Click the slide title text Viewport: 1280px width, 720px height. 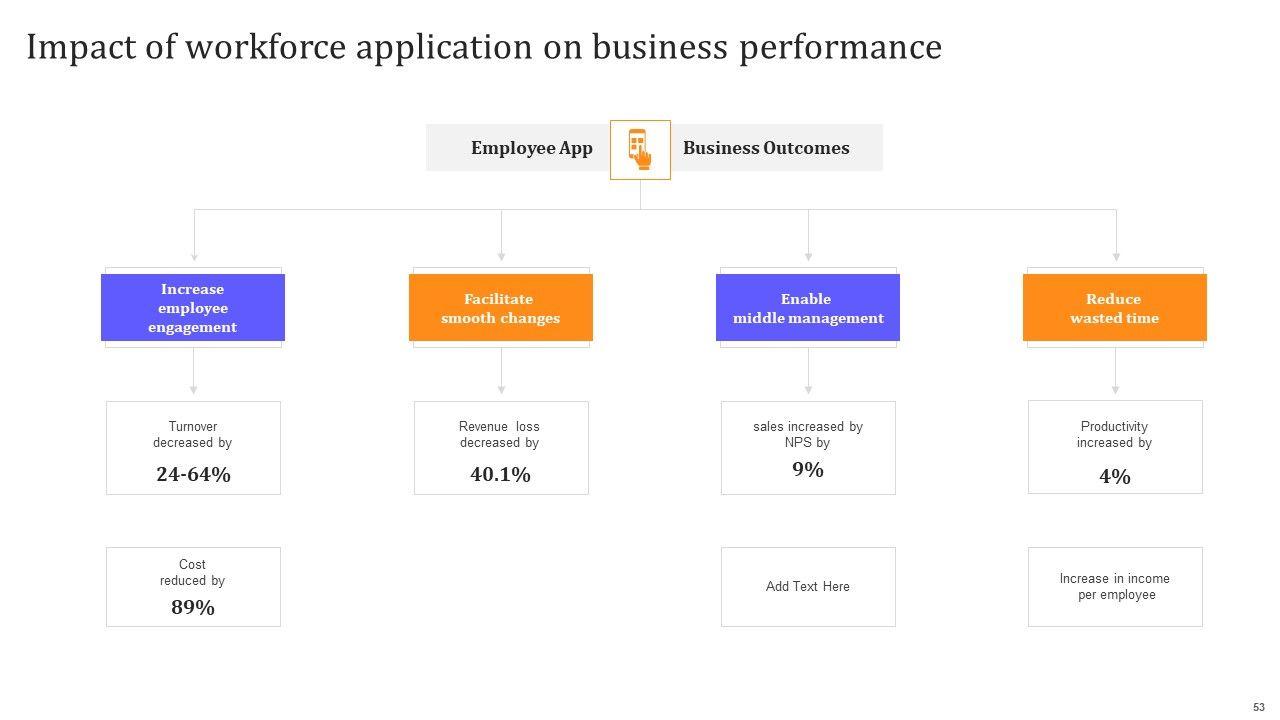pyautogui.click(x=484, y=47)
